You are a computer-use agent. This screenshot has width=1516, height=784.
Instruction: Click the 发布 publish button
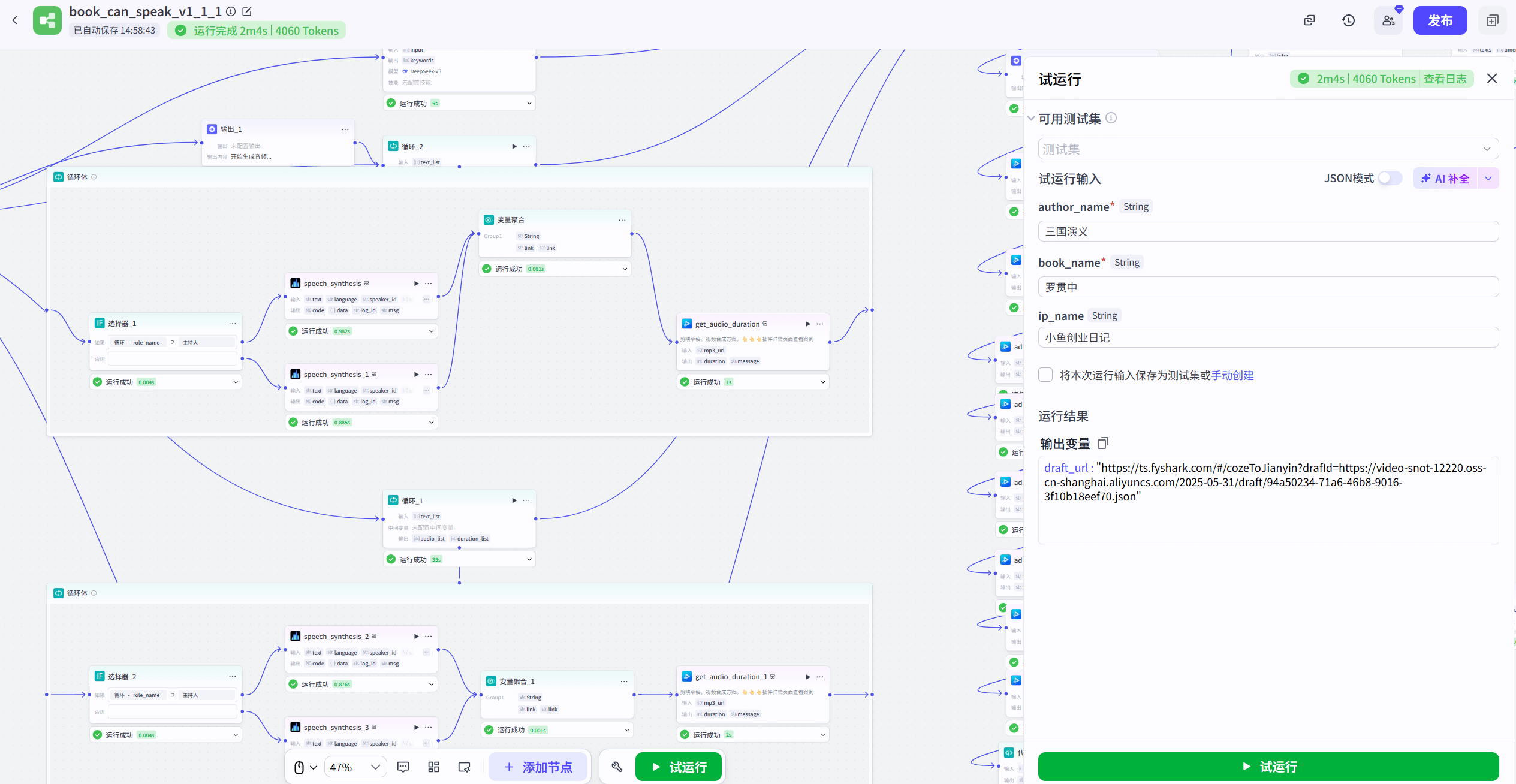pyautogui.click(x=1439, y=21)
